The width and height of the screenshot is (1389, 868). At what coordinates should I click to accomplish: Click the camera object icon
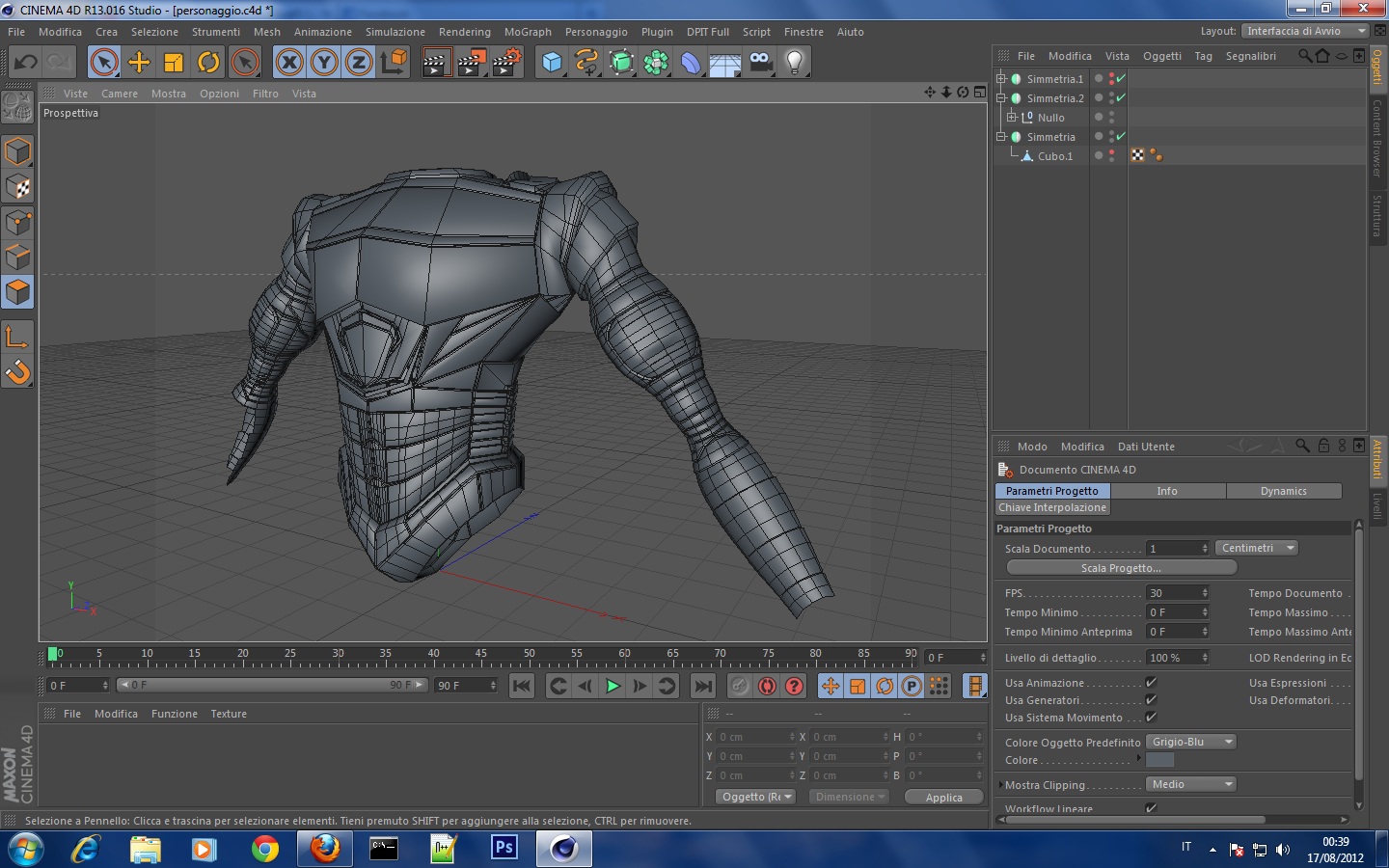(760, 63)
